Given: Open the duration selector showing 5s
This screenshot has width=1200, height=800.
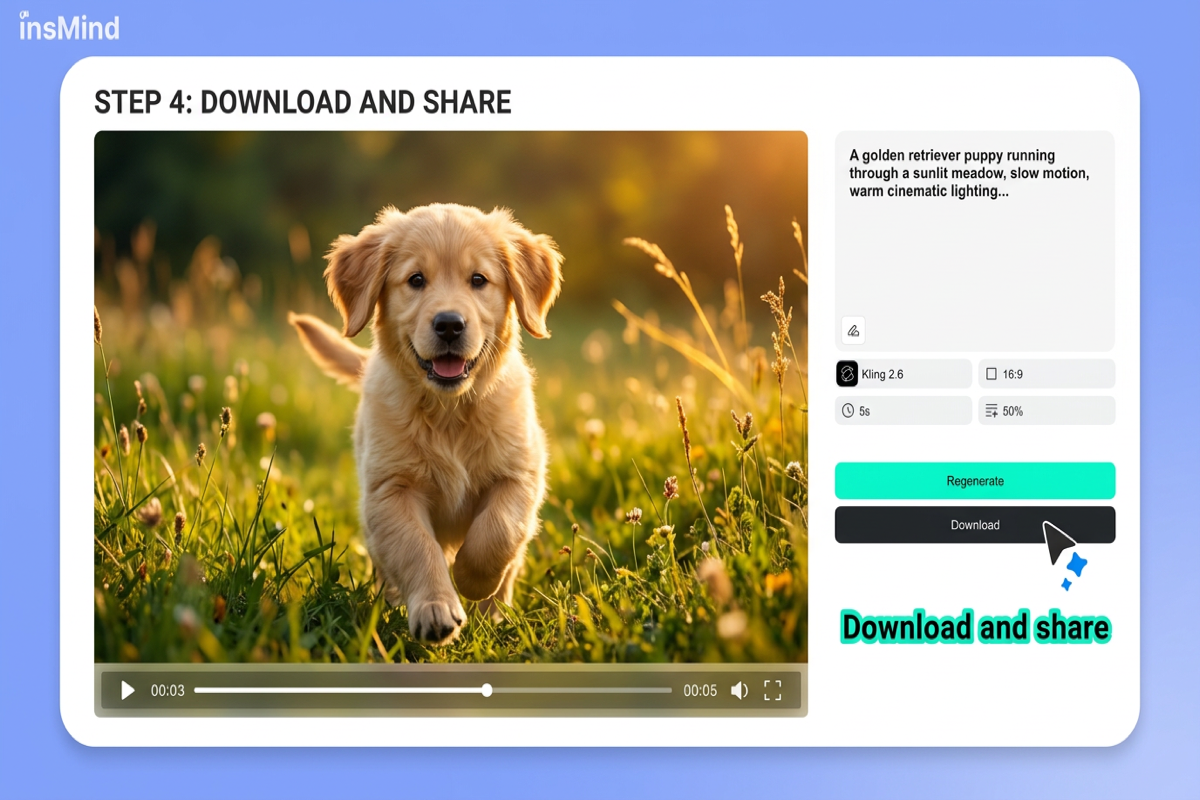Looking at the screenshot, I should (902, 409).
